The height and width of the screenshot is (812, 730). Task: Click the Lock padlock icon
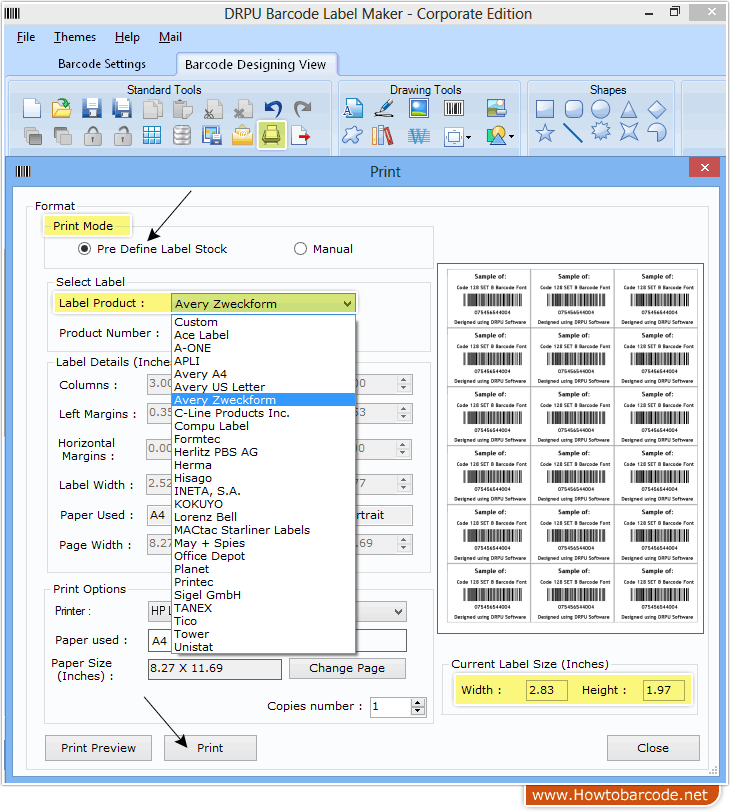(x=93, y=136)
